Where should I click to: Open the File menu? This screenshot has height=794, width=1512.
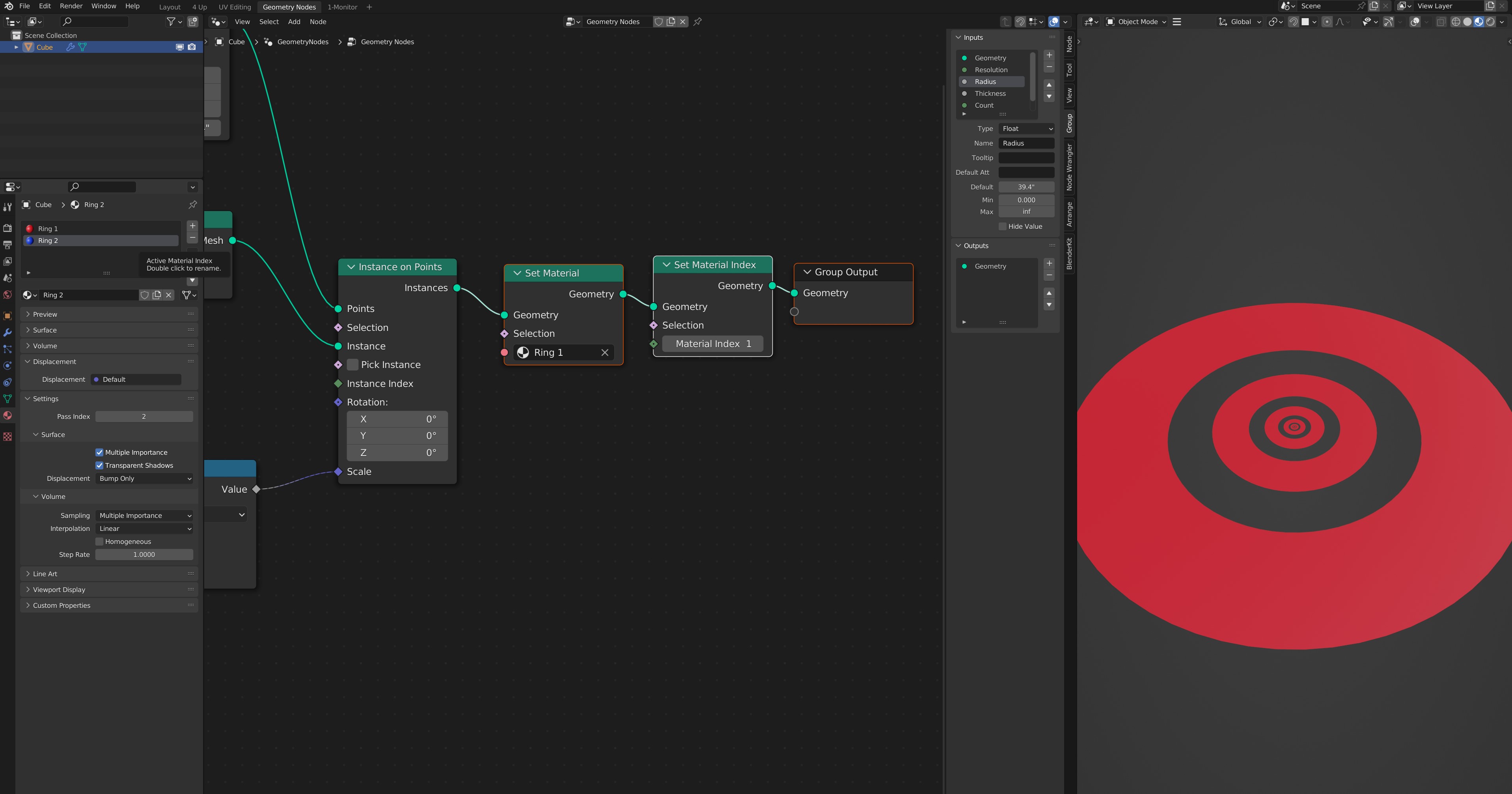click(25, 6)
